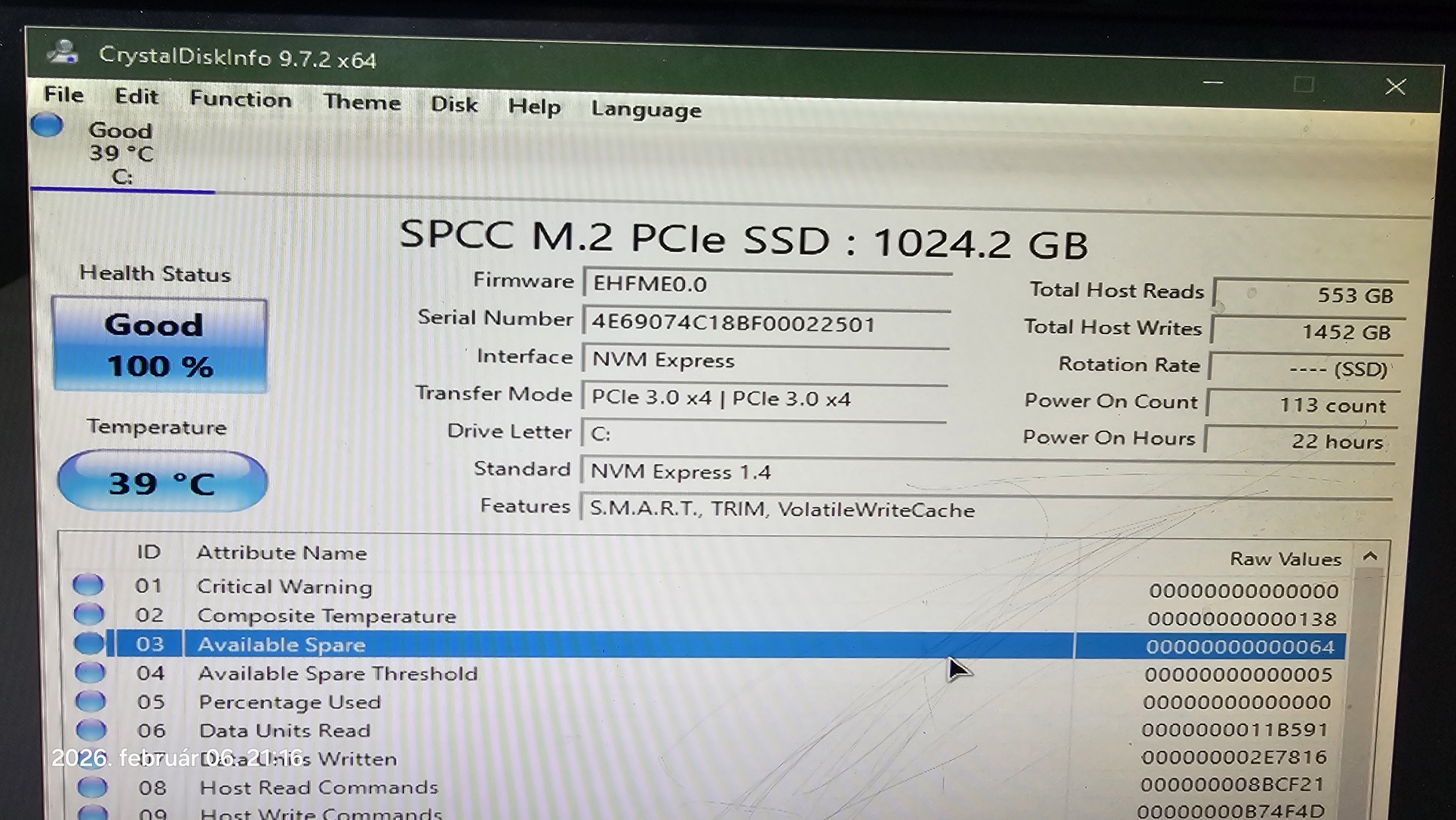Open the File menu
The height and width of the screenshot is (820, 1456).
point(64,95)
